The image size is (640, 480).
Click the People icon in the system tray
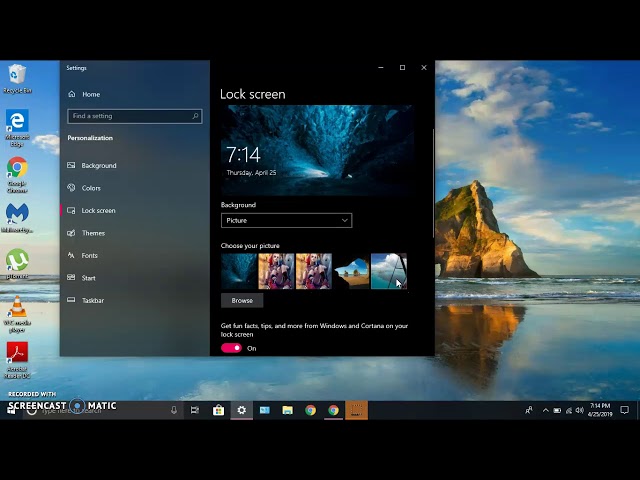point(529,410)
